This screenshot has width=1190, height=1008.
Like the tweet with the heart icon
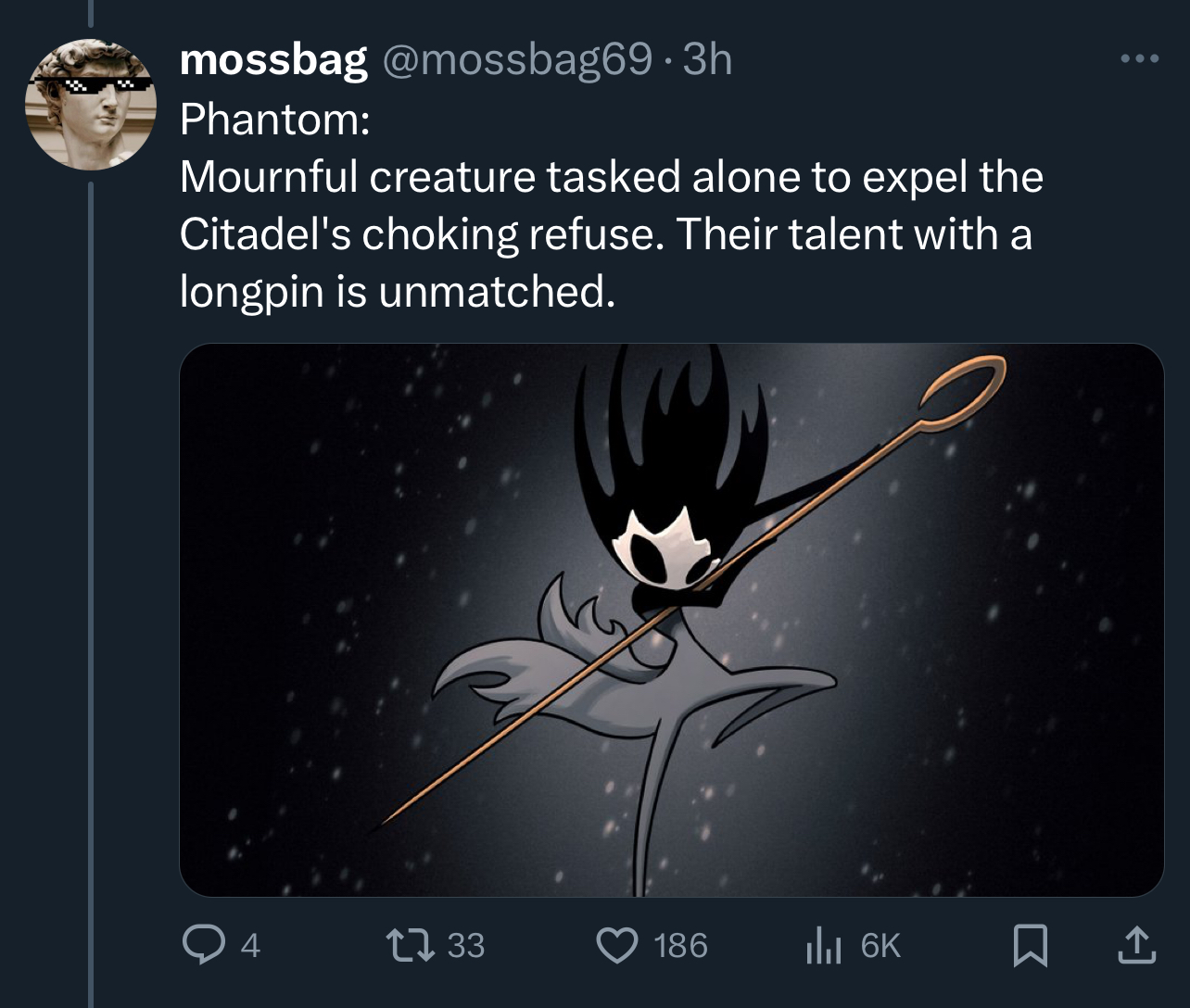(618, 944)
